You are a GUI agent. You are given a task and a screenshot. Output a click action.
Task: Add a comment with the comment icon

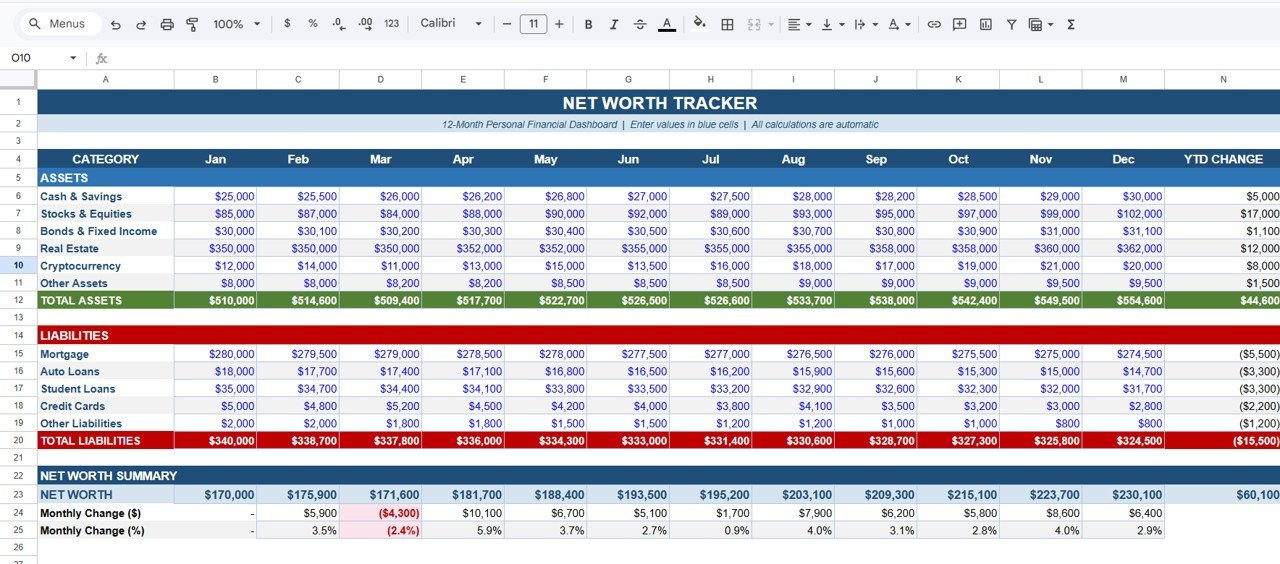click(x=960, y=24)
